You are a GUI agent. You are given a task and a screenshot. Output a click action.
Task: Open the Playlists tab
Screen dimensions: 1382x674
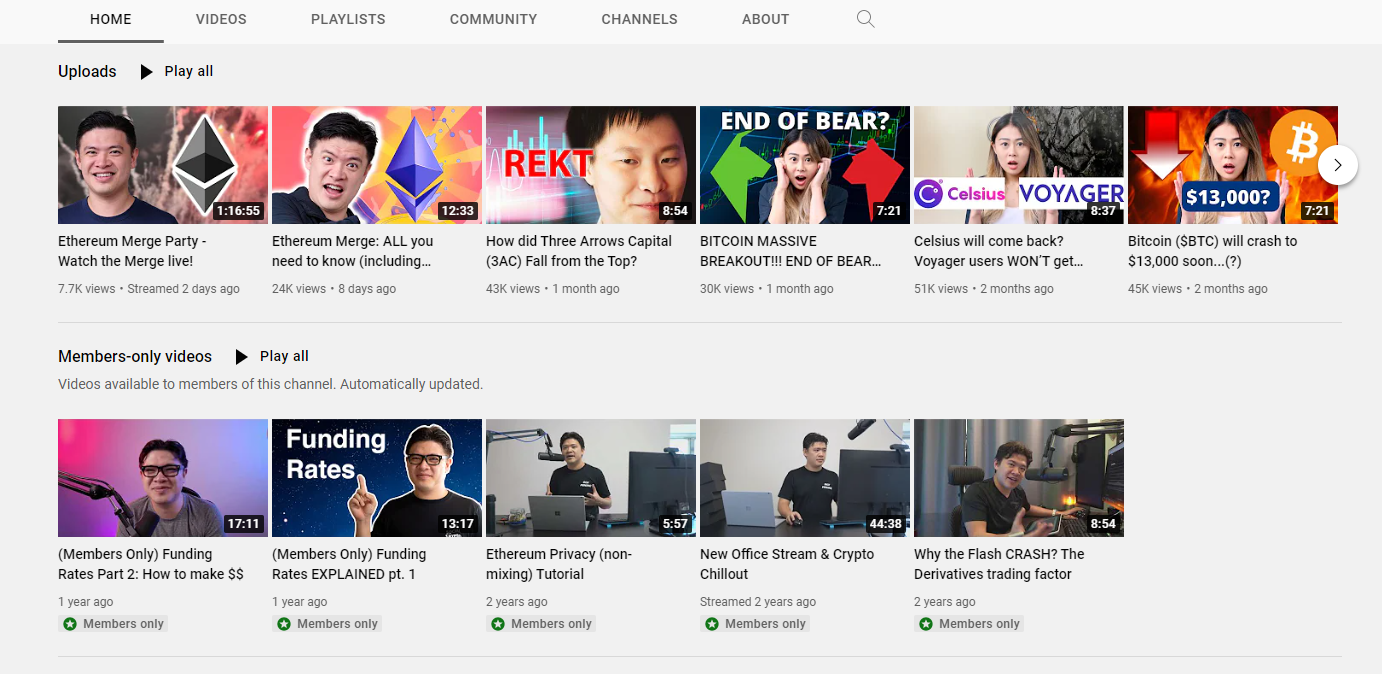pyautogui.click(x=348, y=19)
